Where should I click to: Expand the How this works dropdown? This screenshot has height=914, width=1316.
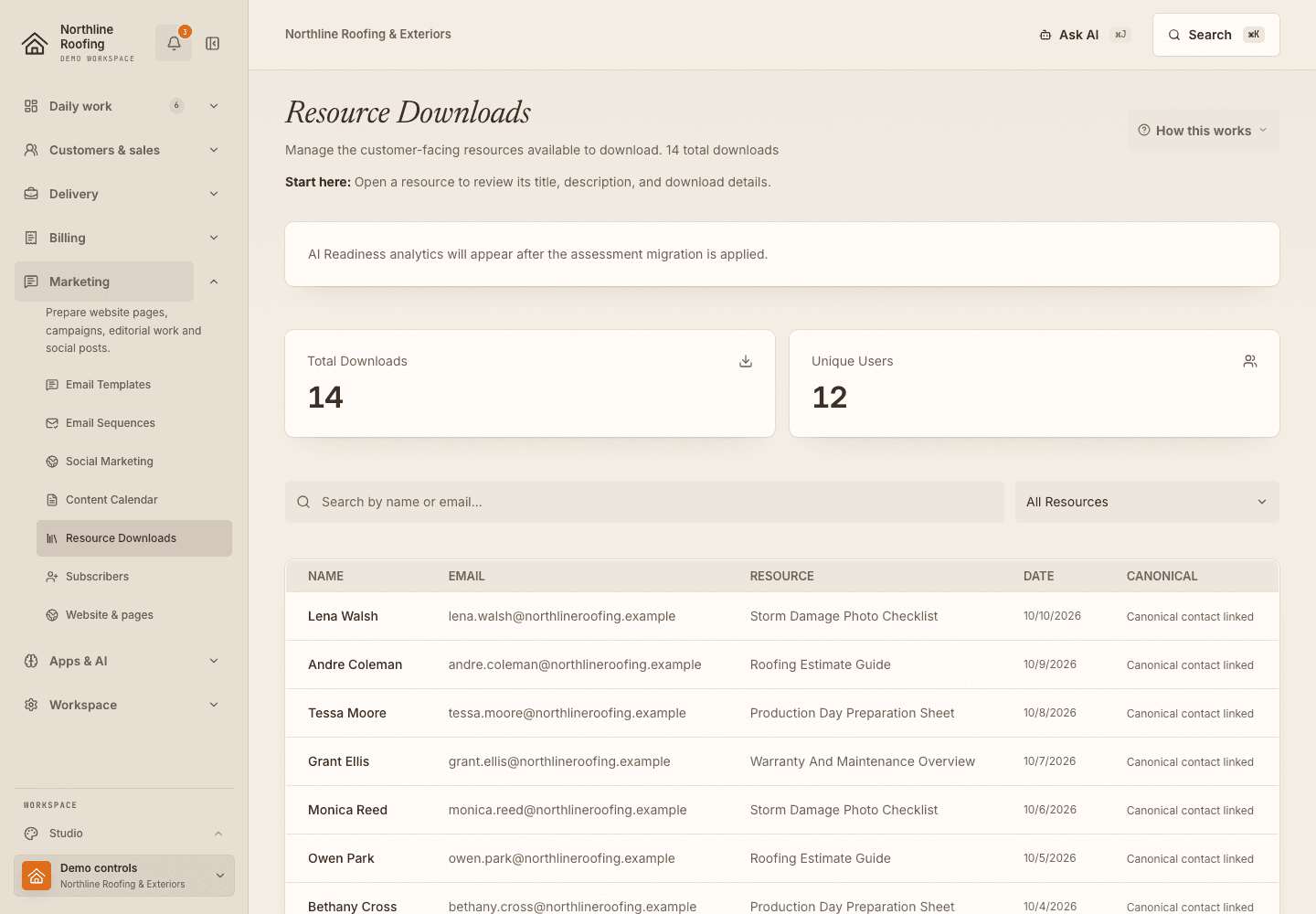coord(1203,130)
